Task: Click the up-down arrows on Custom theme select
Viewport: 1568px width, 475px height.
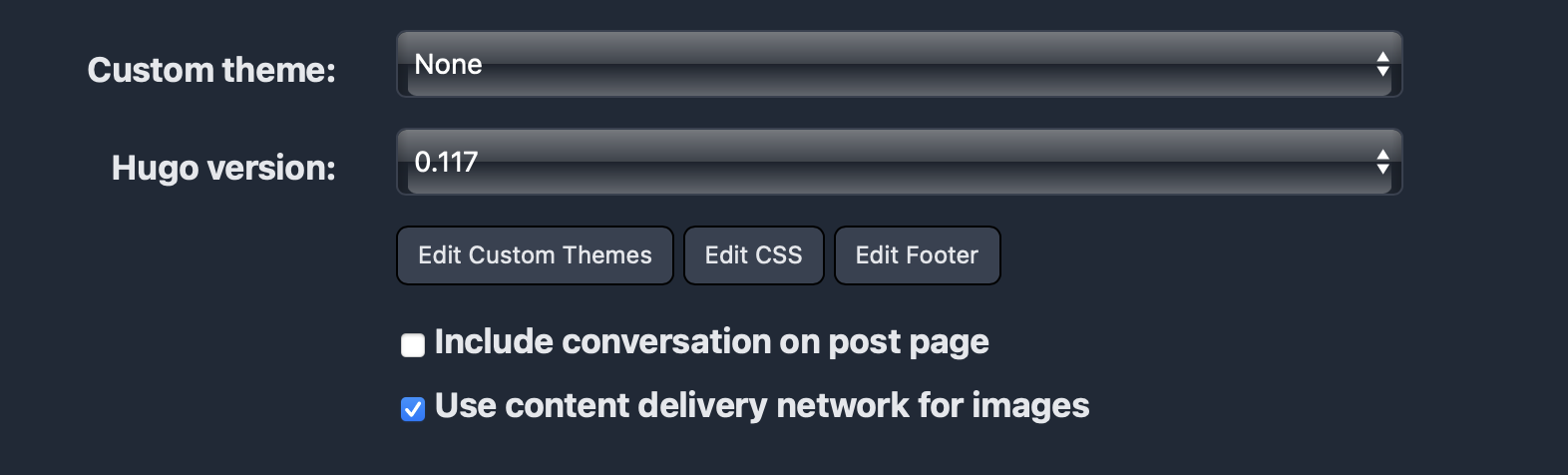Action: coord(1382,64)
